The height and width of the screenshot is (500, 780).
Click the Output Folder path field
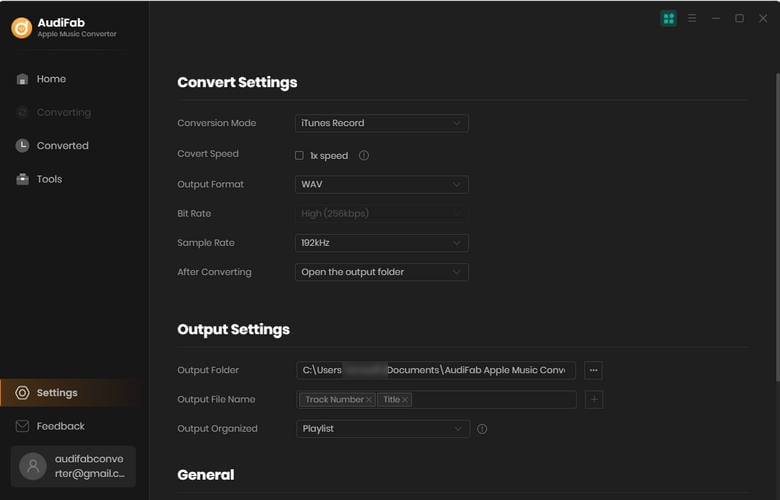pyautogui.click(x=436, y=370)
